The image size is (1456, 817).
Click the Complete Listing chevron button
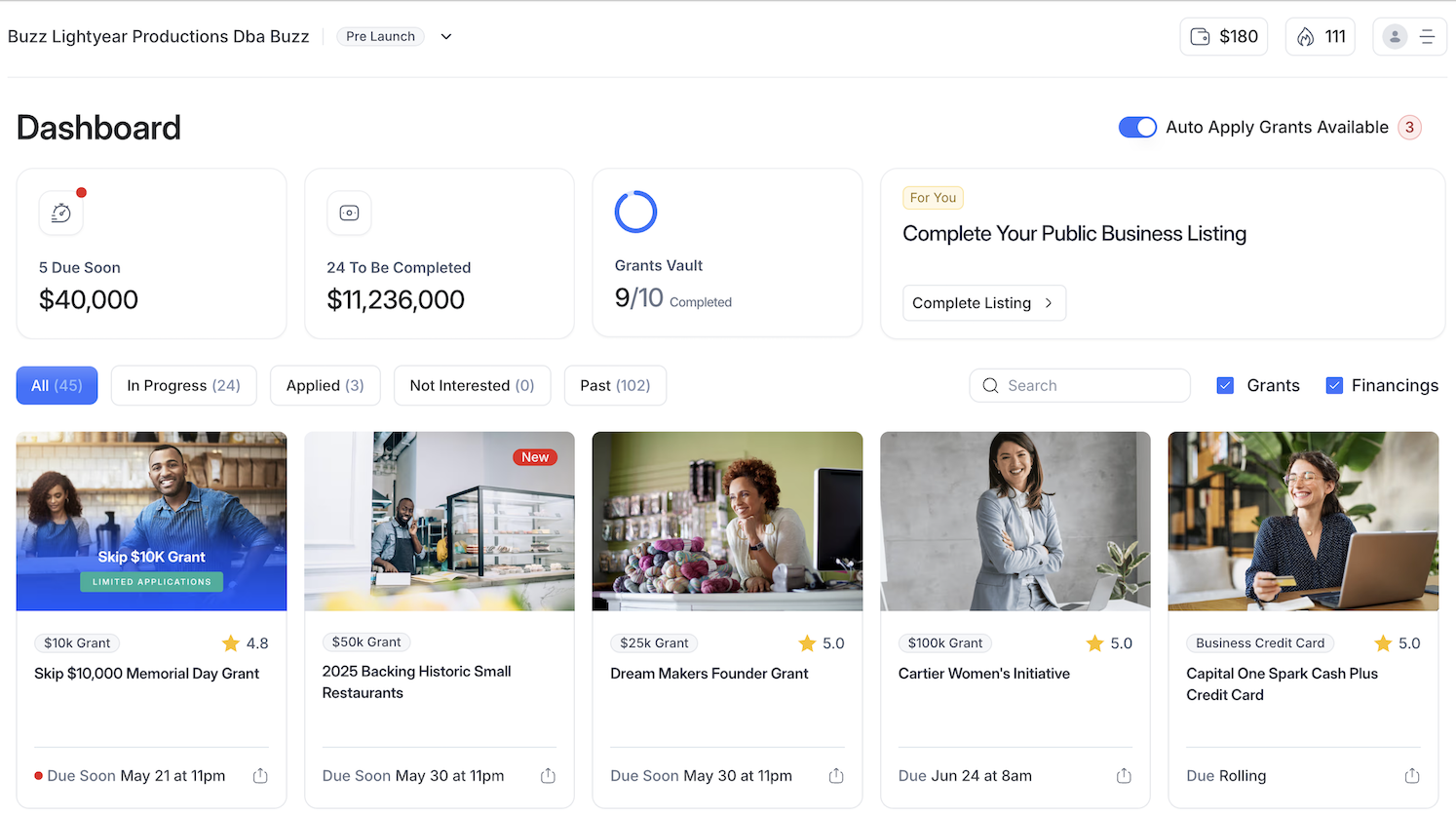click(984, 303)
